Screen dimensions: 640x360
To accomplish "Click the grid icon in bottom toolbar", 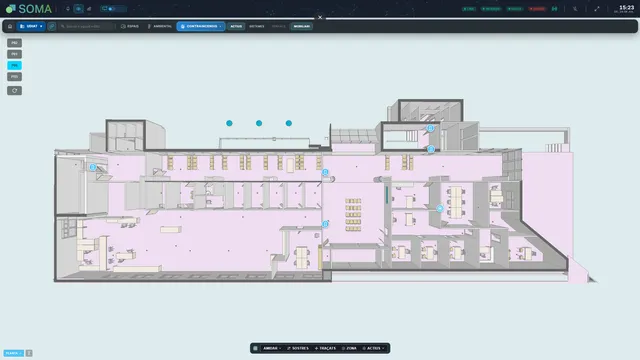I will 256,348.
